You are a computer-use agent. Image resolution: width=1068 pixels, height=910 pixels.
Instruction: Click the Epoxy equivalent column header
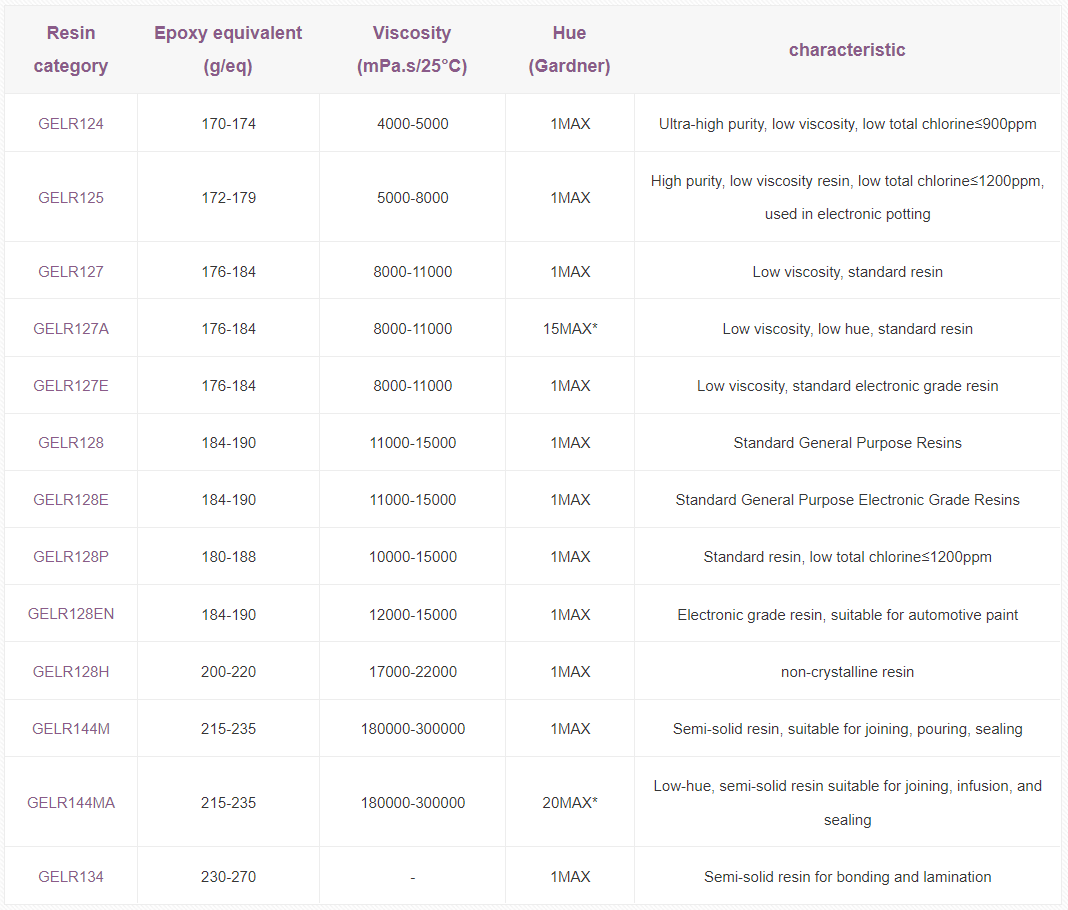pyautogui.click(x=228, y=50)
